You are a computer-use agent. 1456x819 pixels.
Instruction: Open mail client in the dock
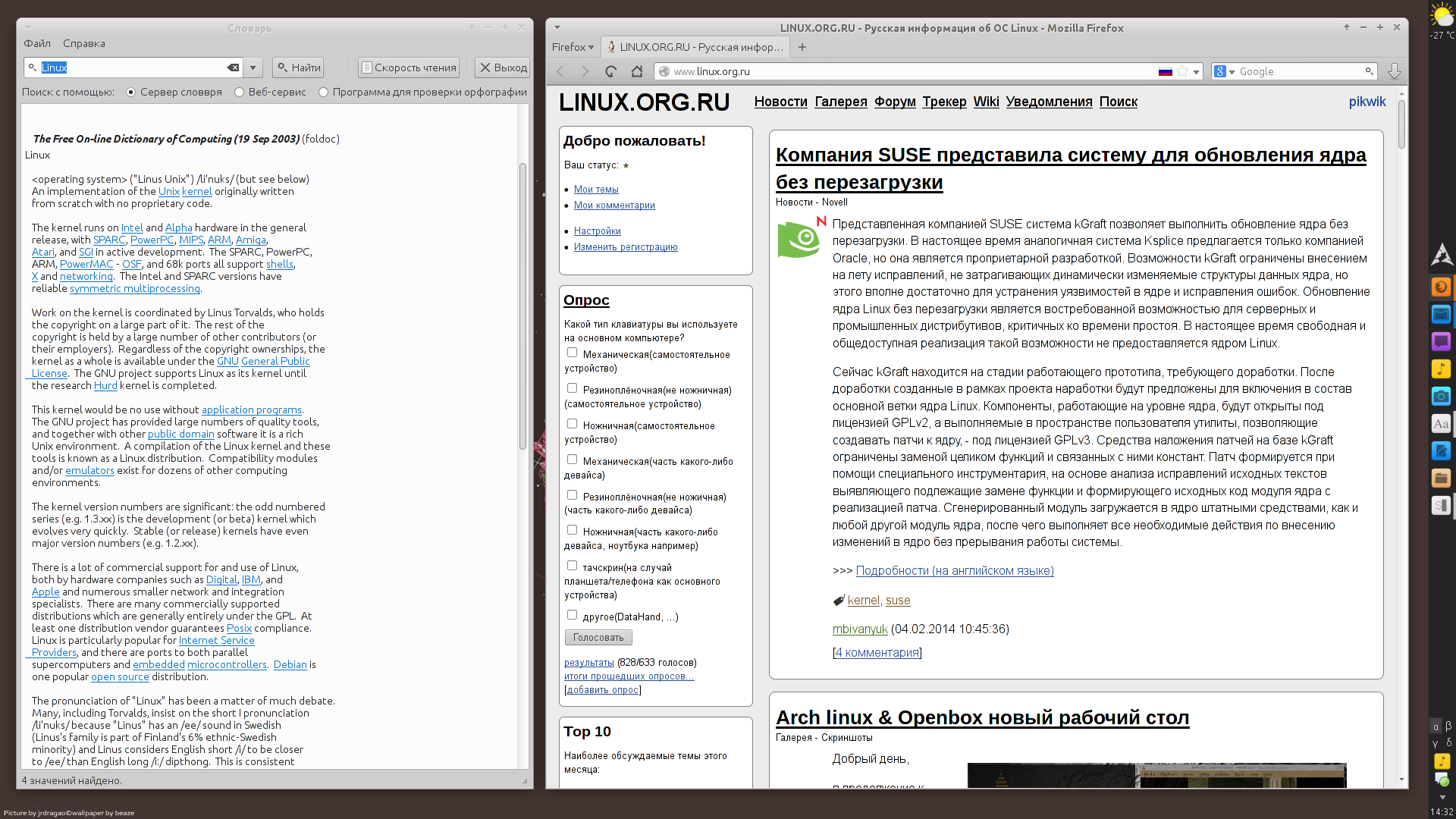point(1441,314)
